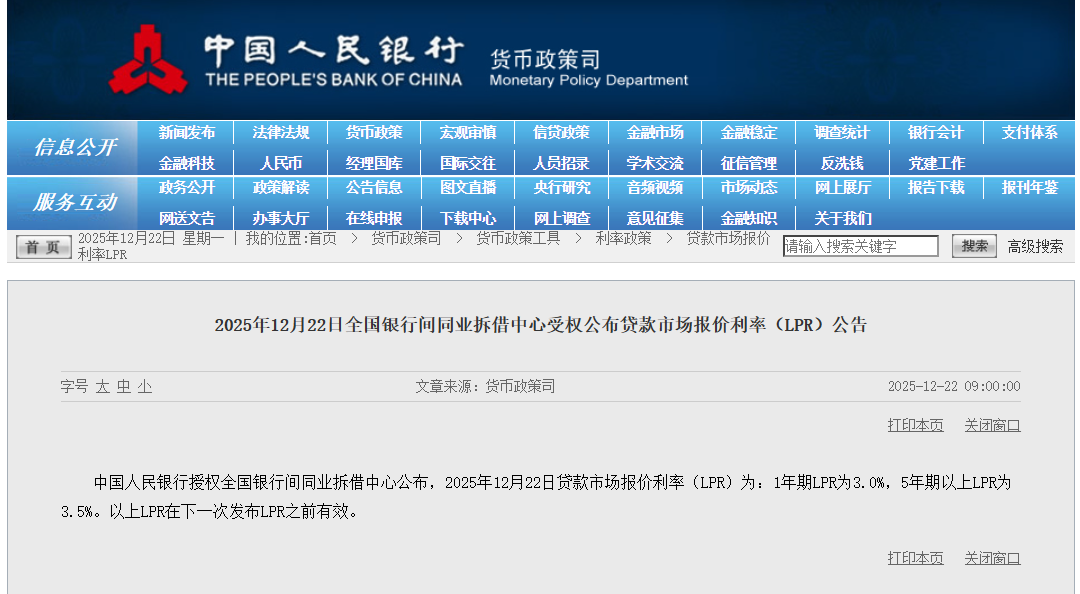This screenshot has width=1080, height=594.
Task: Click the upper 打印本页 link
Action: click(915, 425)
